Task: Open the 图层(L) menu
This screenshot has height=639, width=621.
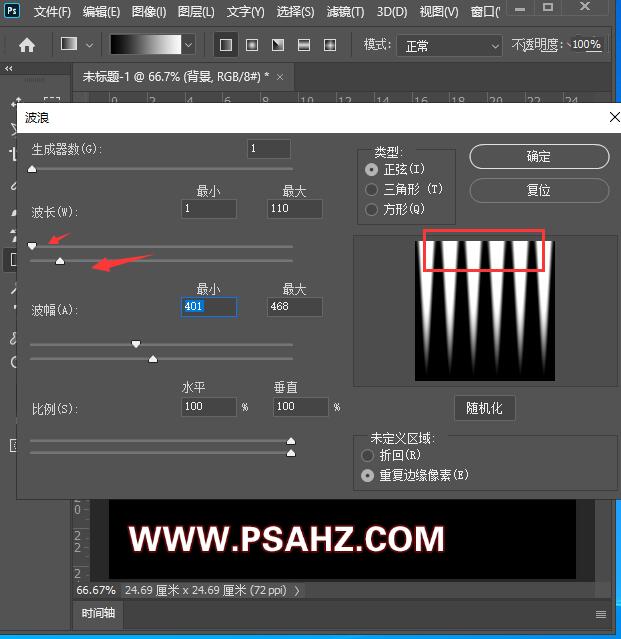Action: click(x=196, y=11)
